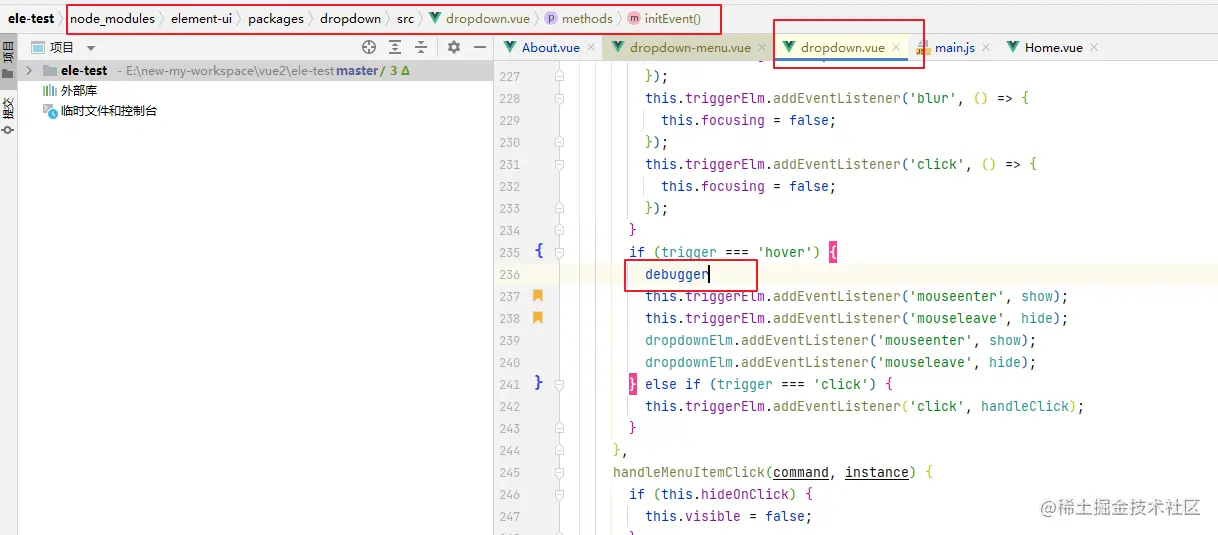Viewport: 1218px width, 535px height.
Task: Open the project panel settings gear
Action: 454,47
